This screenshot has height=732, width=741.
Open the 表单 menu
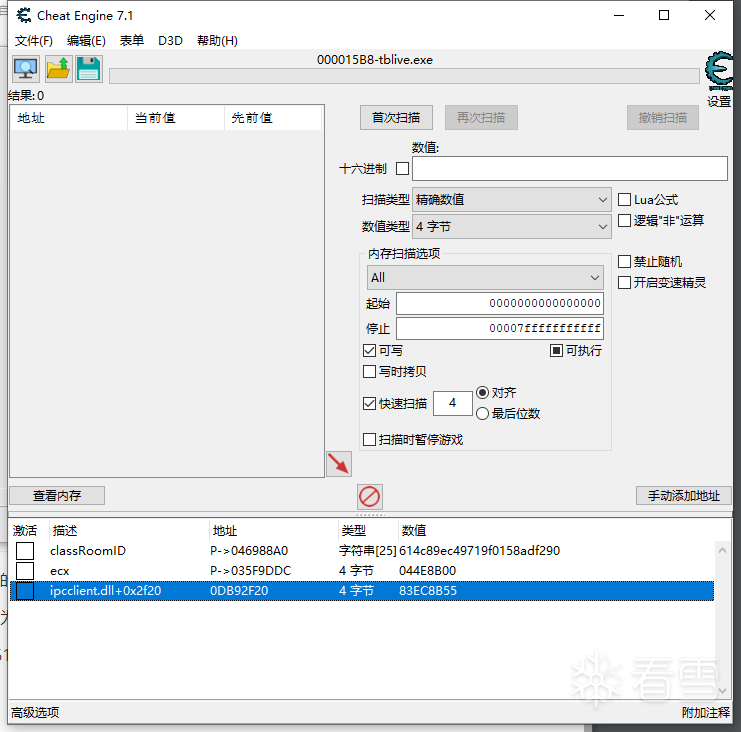tap(131, 41)
